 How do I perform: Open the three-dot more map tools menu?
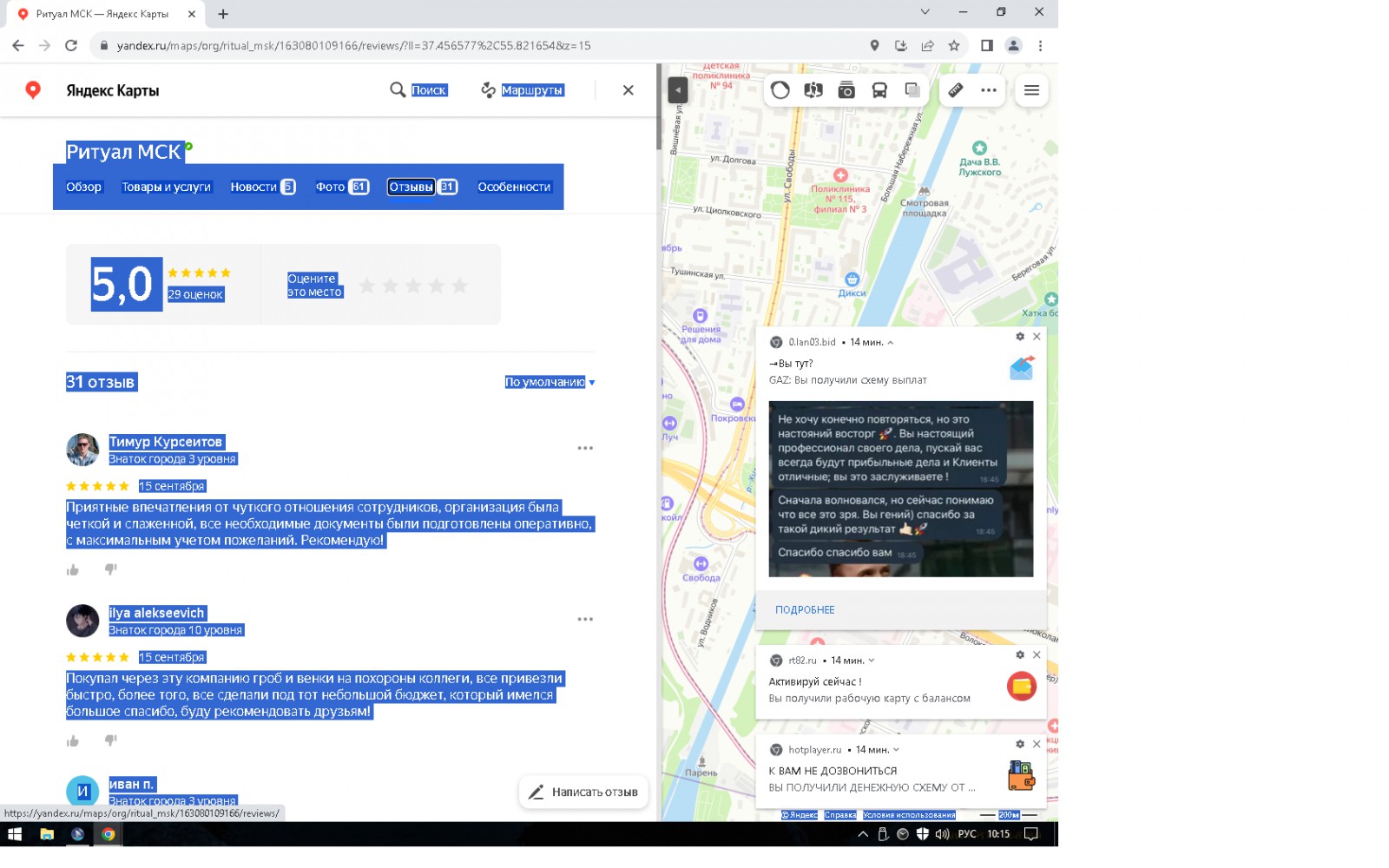989,90
